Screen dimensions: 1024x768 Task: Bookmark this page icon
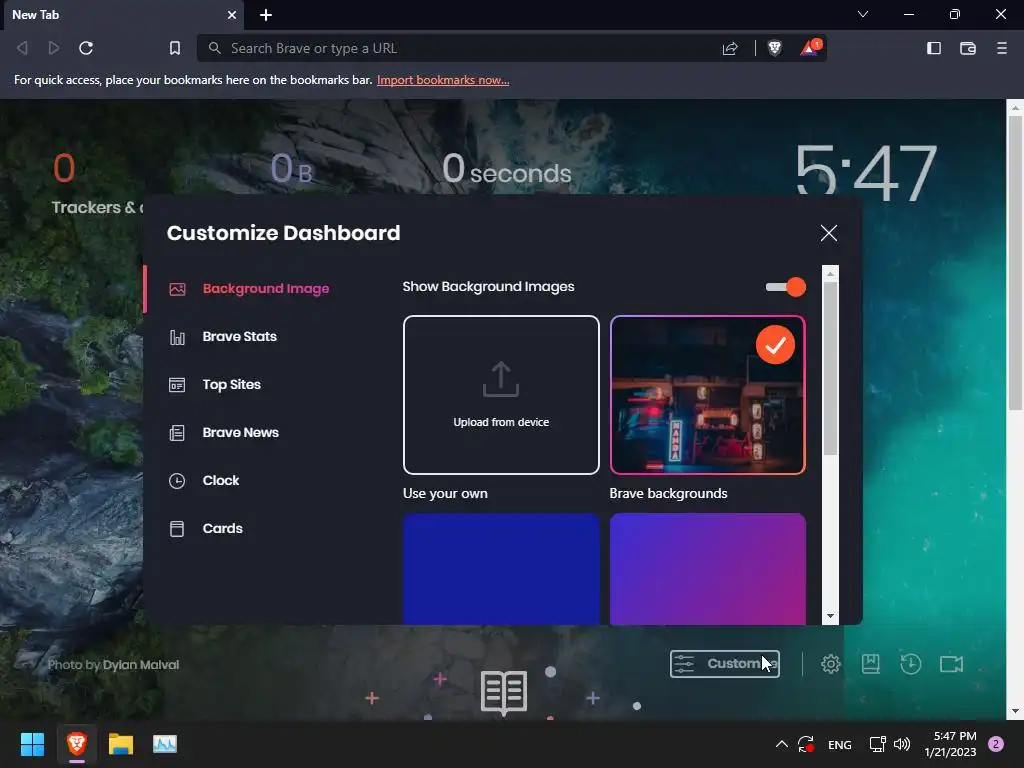coord(174,48)
